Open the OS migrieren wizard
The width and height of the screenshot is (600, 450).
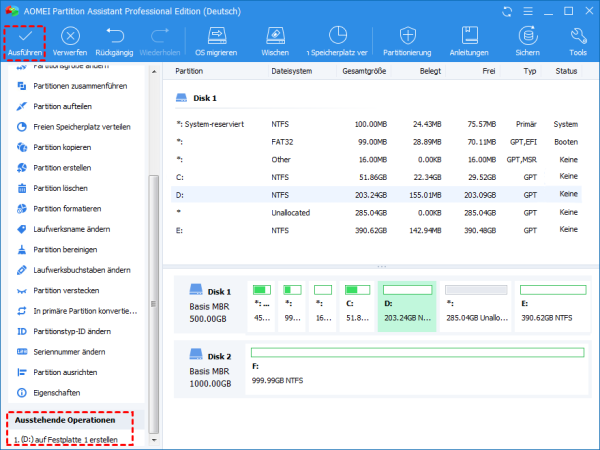click(216, 42)
